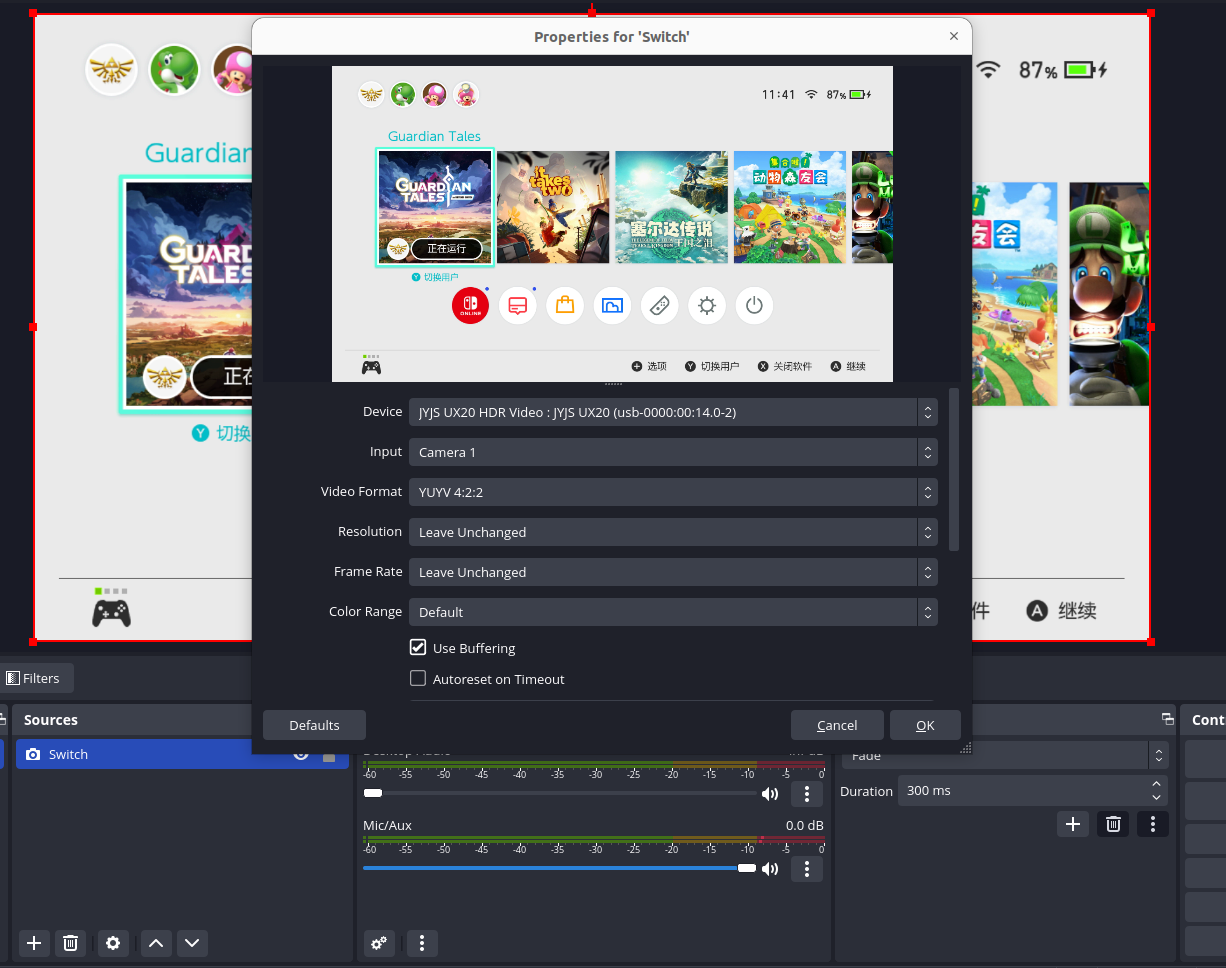Open source properties gear in Sources panel
The image size is (1226, 968).
(113, 943)
